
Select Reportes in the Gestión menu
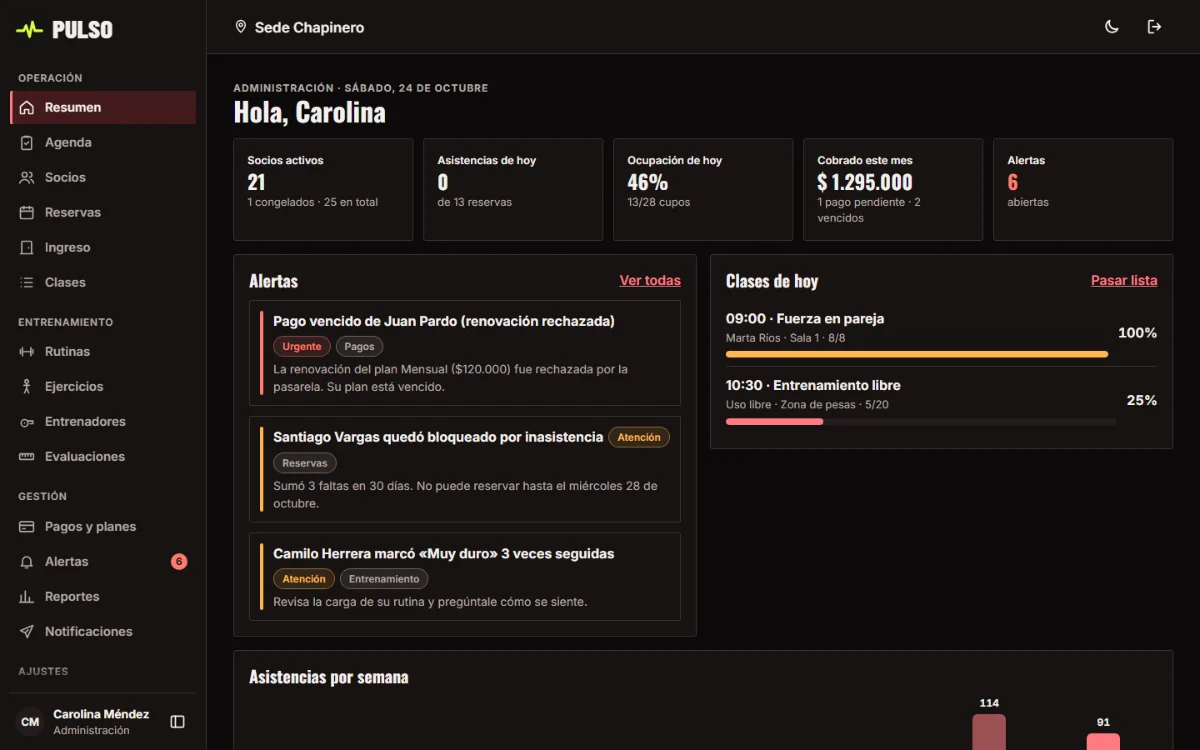coord(103,597)
